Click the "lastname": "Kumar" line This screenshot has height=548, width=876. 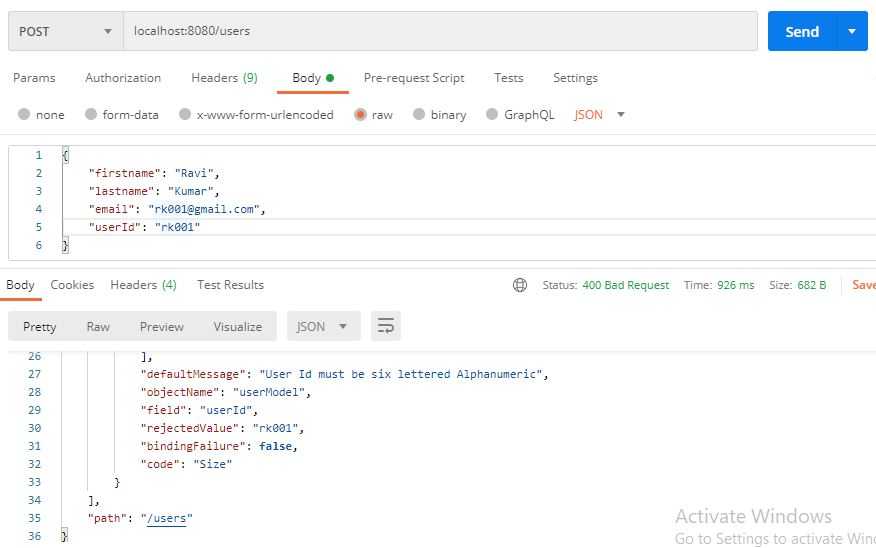point(154,191)
